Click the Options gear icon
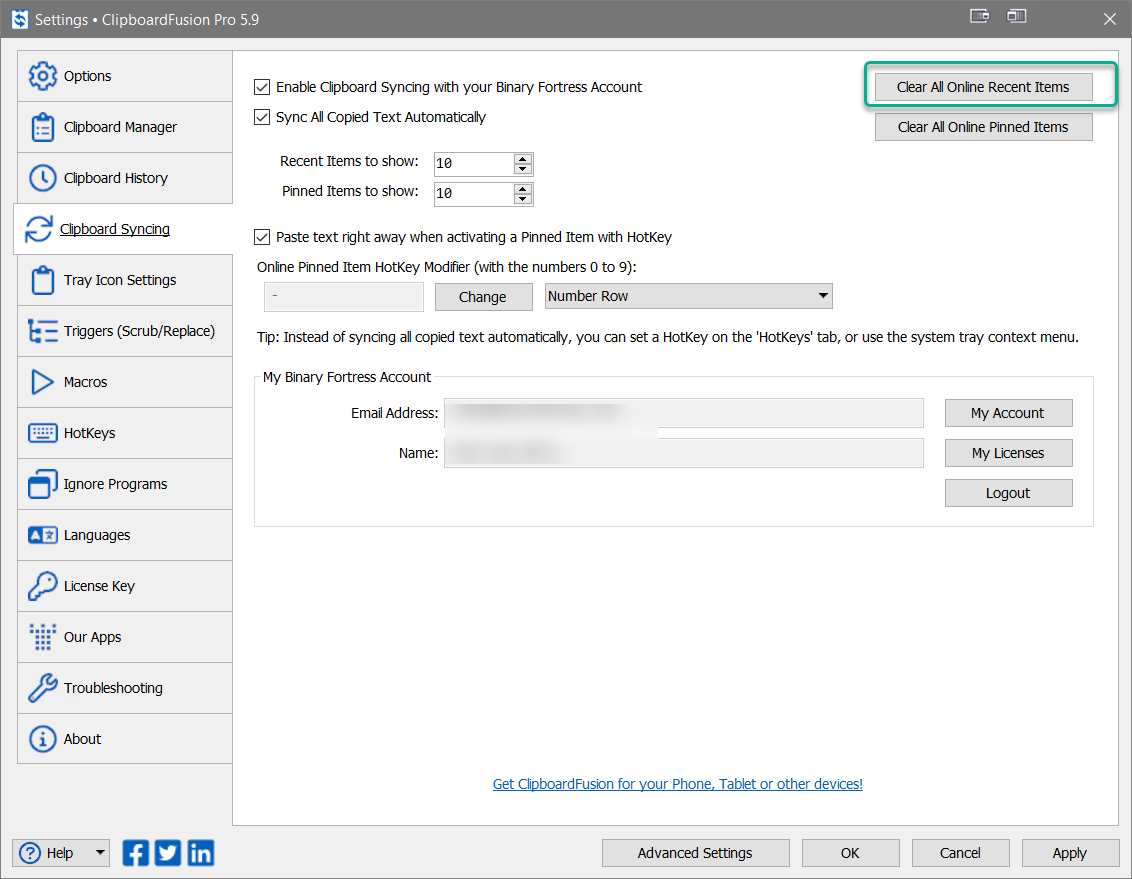The width and height of the screenshot is (1132, 879). click(x=43, y=76)
